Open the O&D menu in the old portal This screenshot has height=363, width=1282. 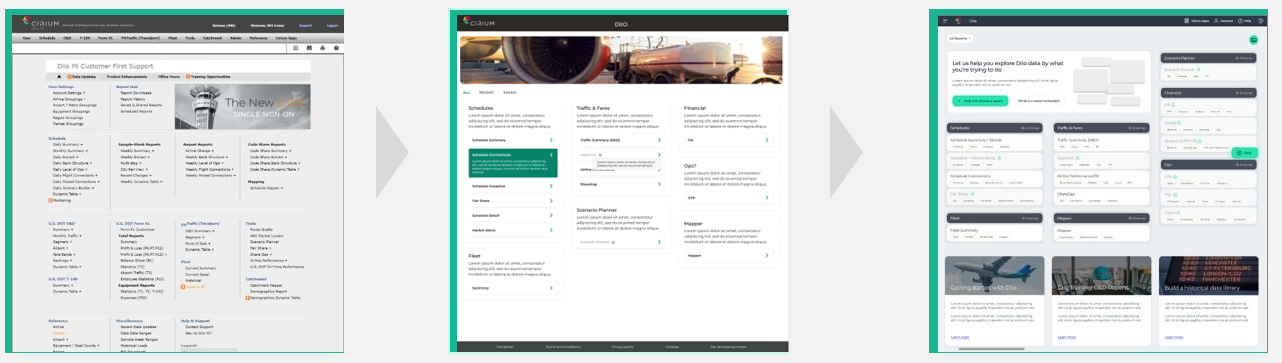[x=67, y=37]
